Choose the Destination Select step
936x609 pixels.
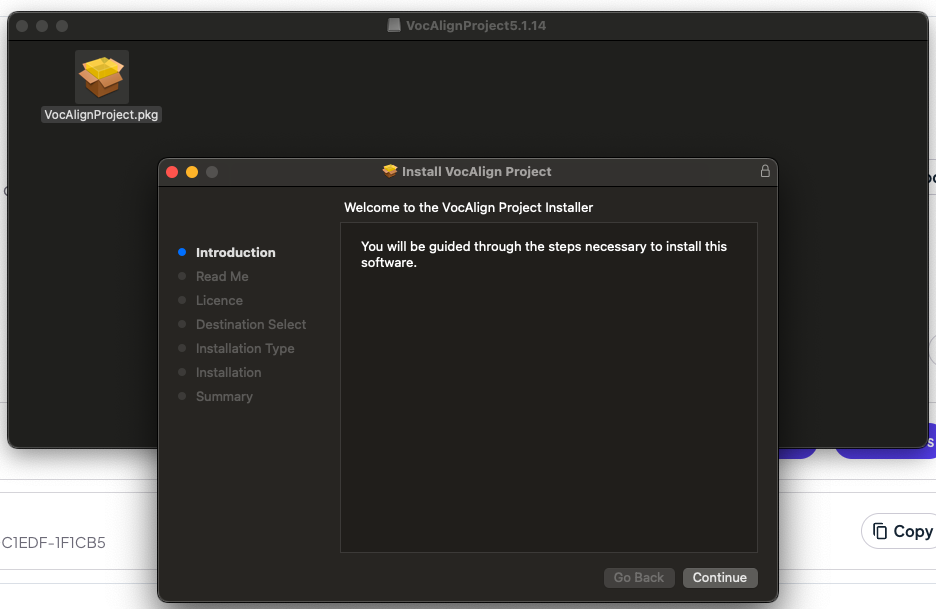(x=251, y=325)
